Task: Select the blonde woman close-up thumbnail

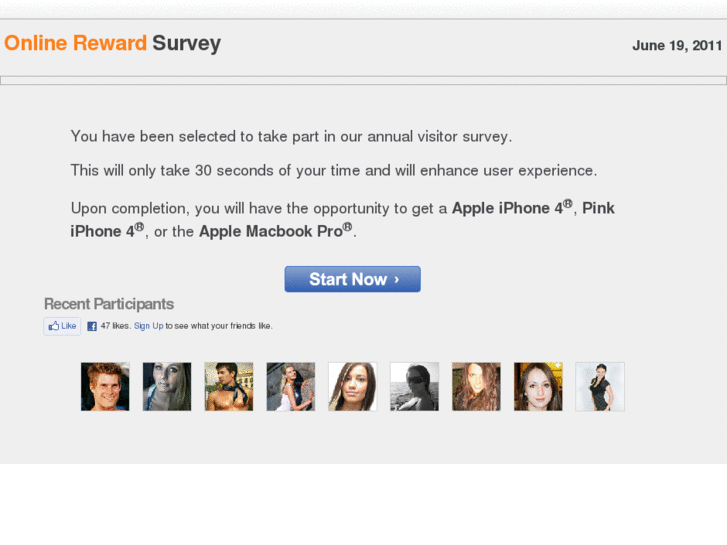Action: [167, 386]
